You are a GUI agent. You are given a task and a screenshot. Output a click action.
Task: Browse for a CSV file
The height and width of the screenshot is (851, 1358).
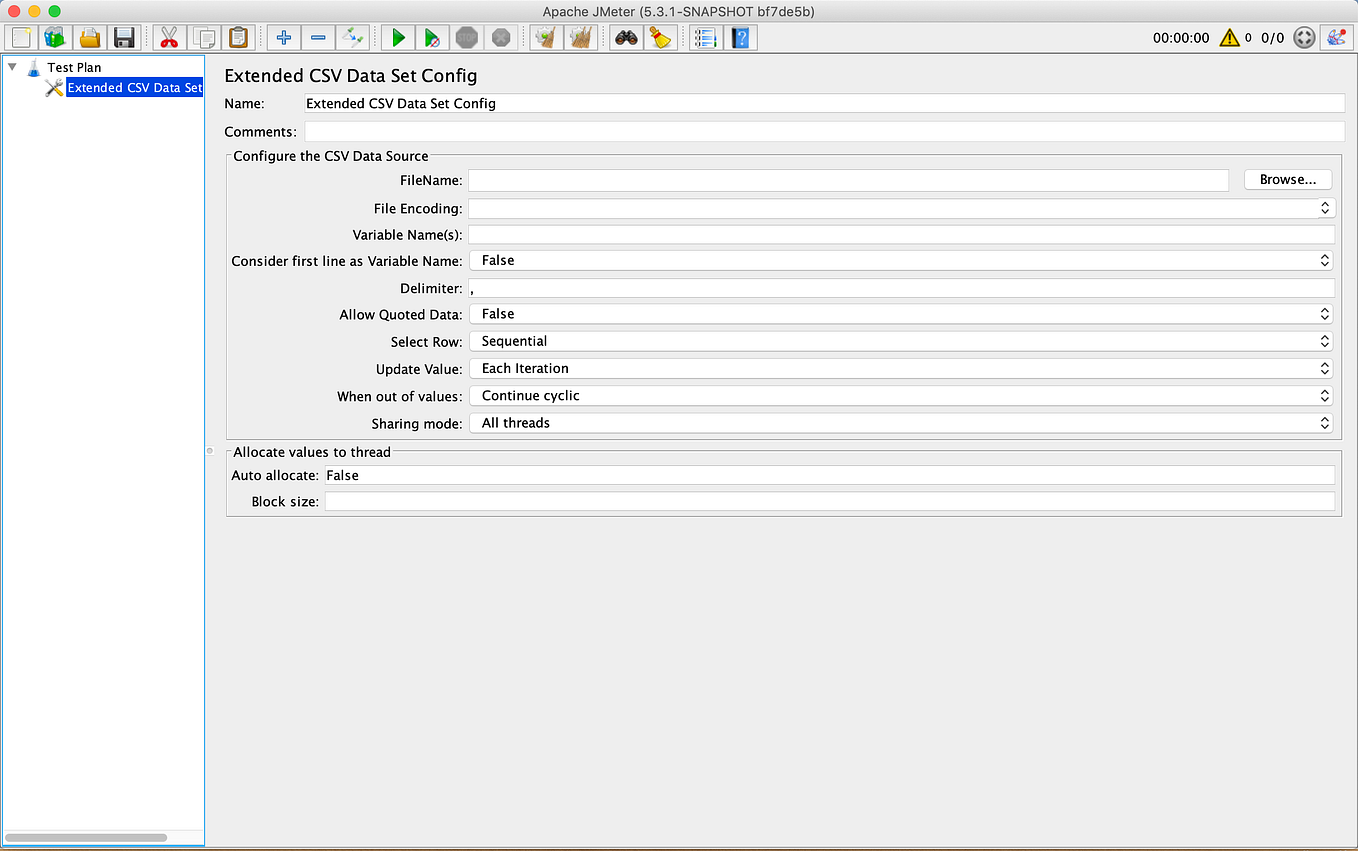click(x=1287, y=179)
